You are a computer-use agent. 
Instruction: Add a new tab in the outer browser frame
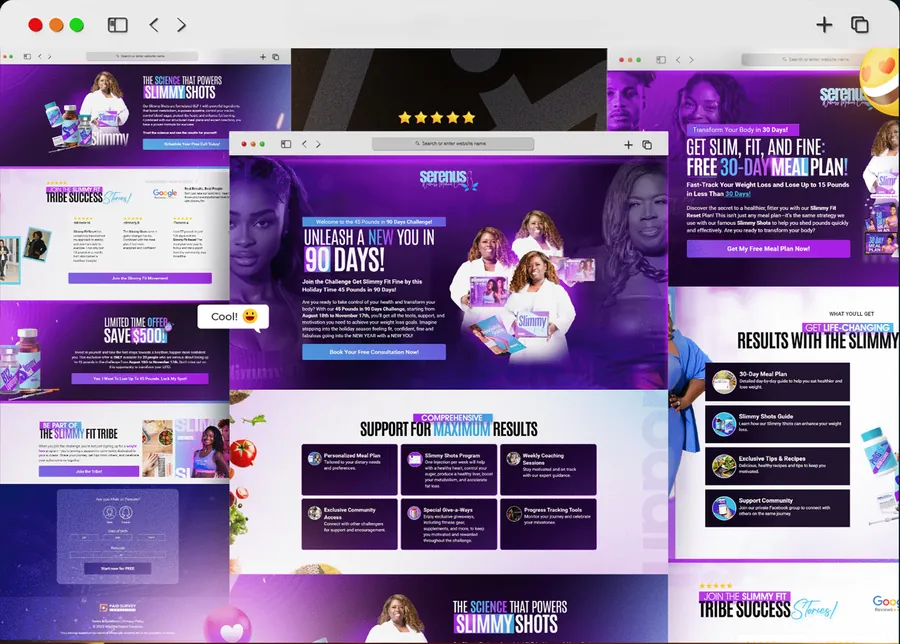point(824,25)
